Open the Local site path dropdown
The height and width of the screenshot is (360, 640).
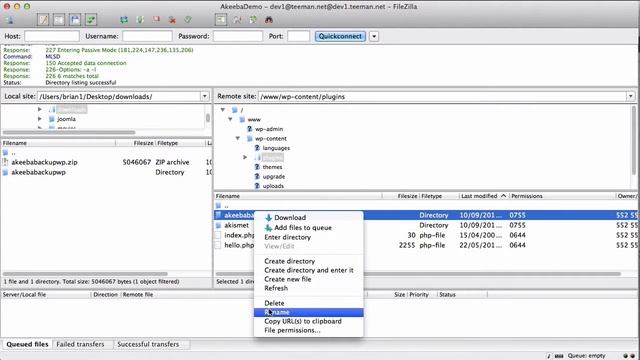[204, 96]
